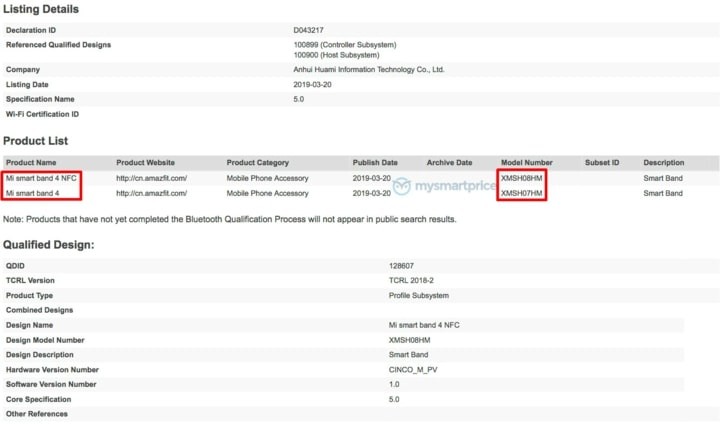The height and width of the screenshot is (424, 720).
Task: Click Design Model Number value XMSH08HM
Action: (409, 340)
